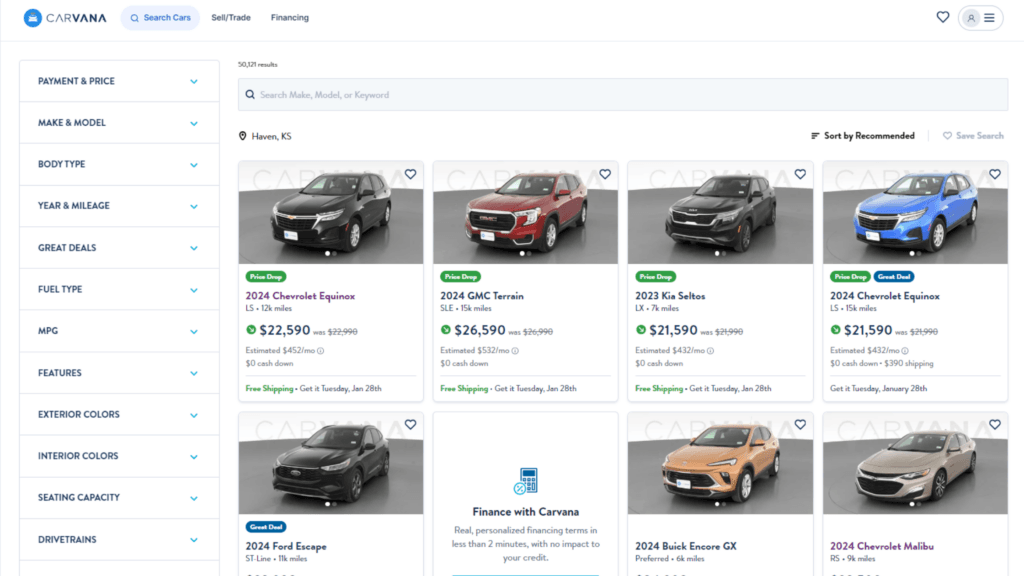Open the account profile icon
The width and height of the screenshot is (1024, 576).
[971, 18]
